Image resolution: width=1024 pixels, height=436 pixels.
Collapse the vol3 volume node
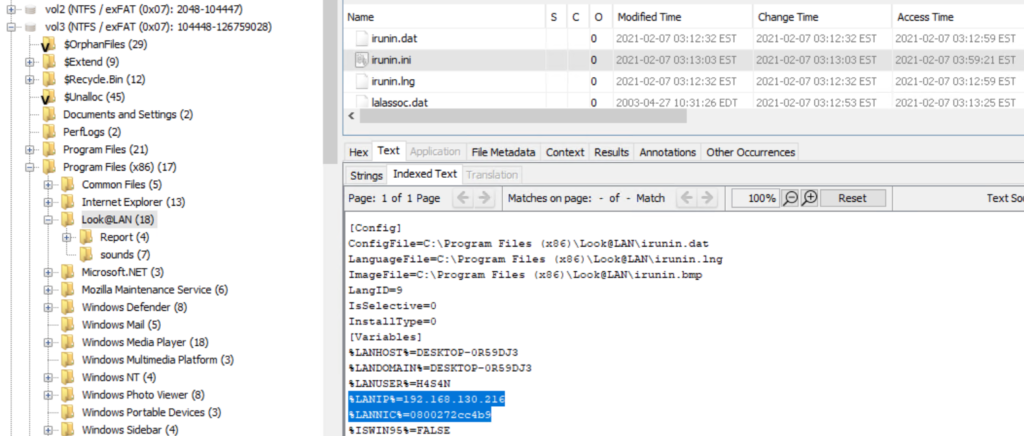coord(10,27)
